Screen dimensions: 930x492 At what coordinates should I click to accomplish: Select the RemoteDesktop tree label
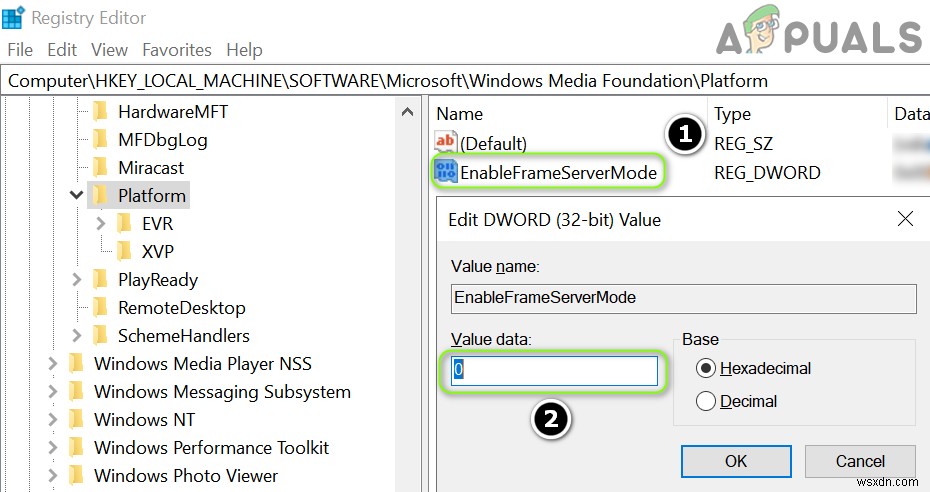coord(181,308)
